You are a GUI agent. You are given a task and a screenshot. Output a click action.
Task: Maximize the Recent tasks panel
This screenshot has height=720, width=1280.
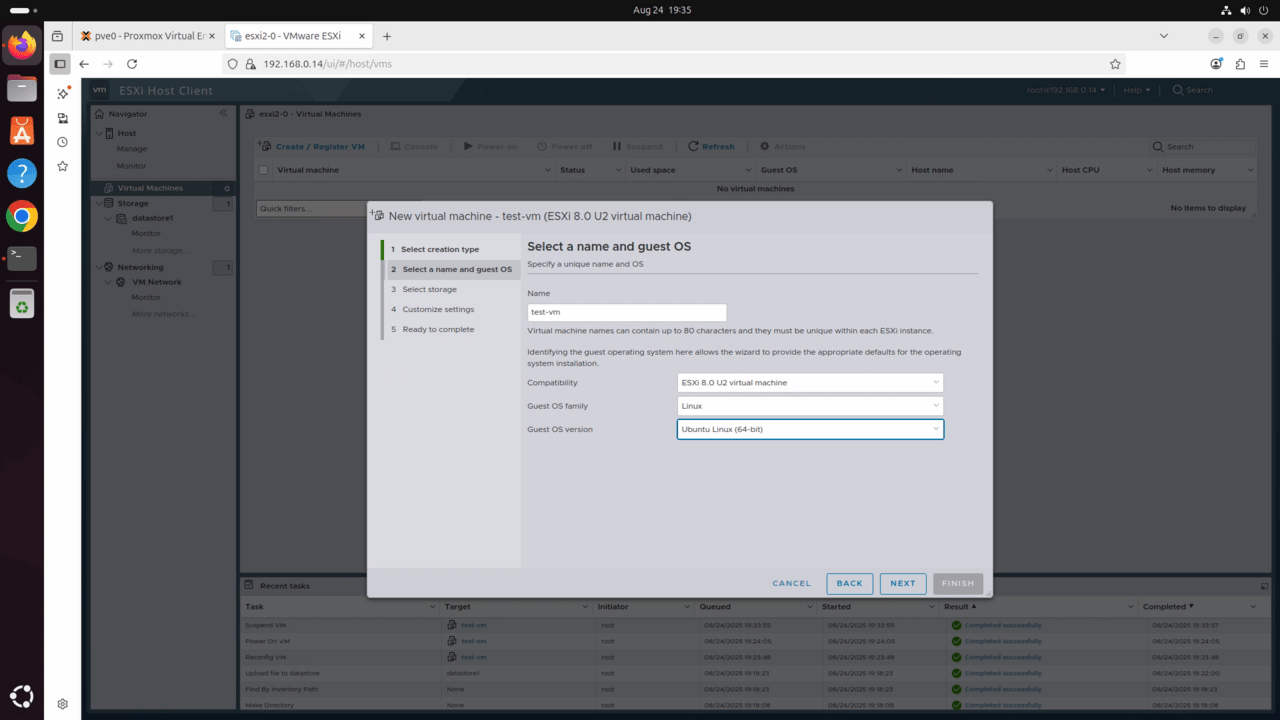click(x=1264, y=586)
